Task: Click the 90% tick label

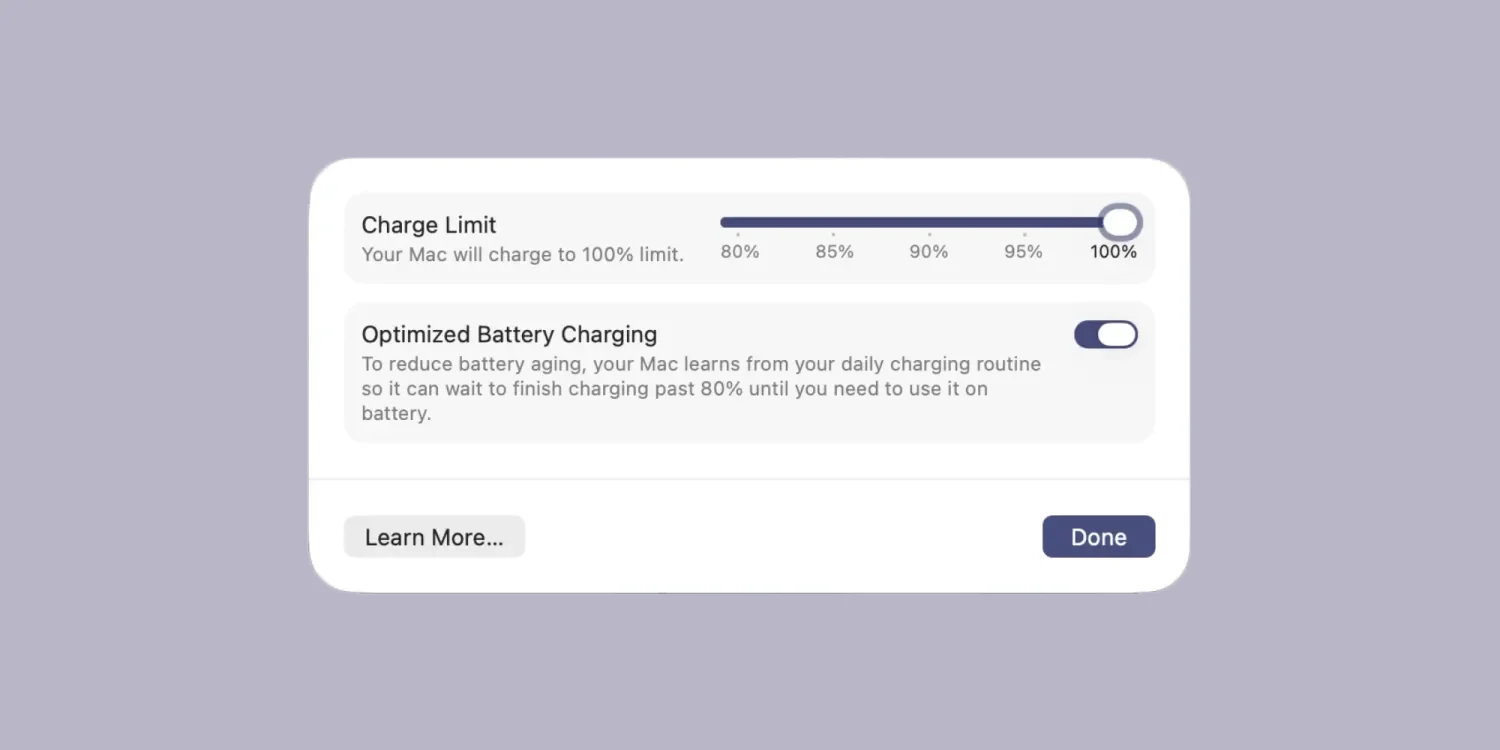Action: point(928,252)
